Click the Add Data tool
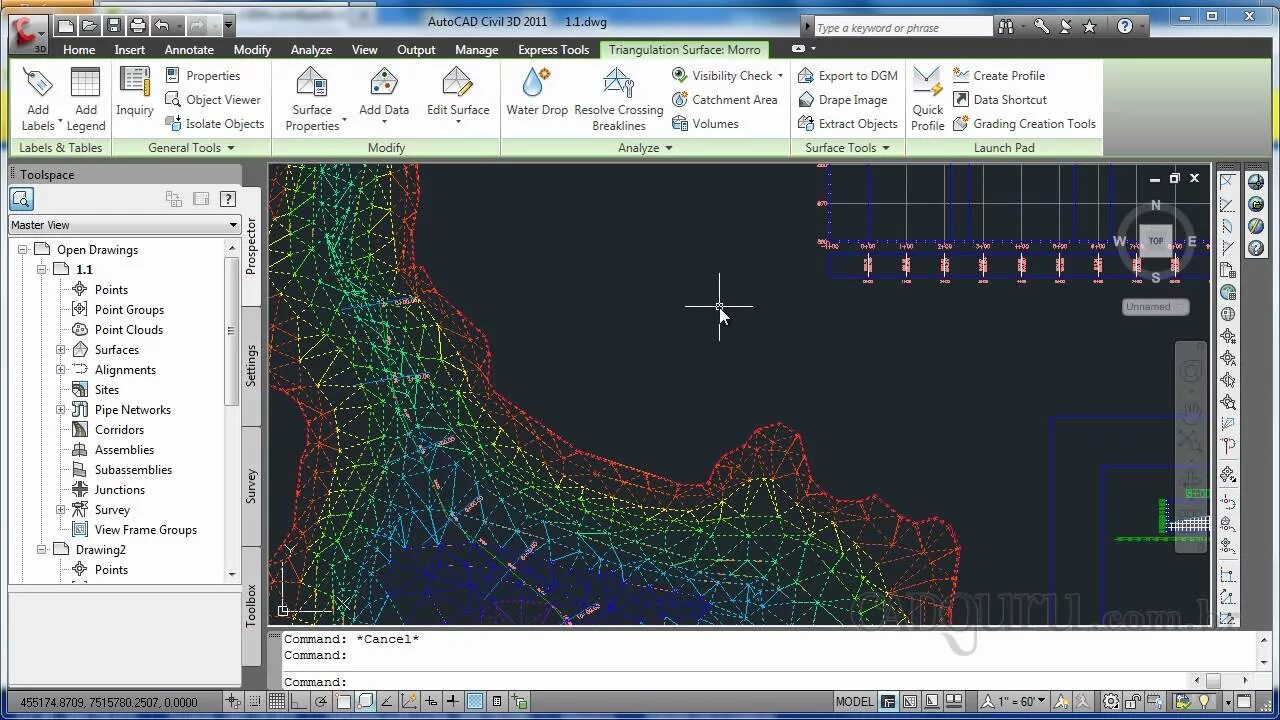The image size is (1280, 720). point(384,97)
